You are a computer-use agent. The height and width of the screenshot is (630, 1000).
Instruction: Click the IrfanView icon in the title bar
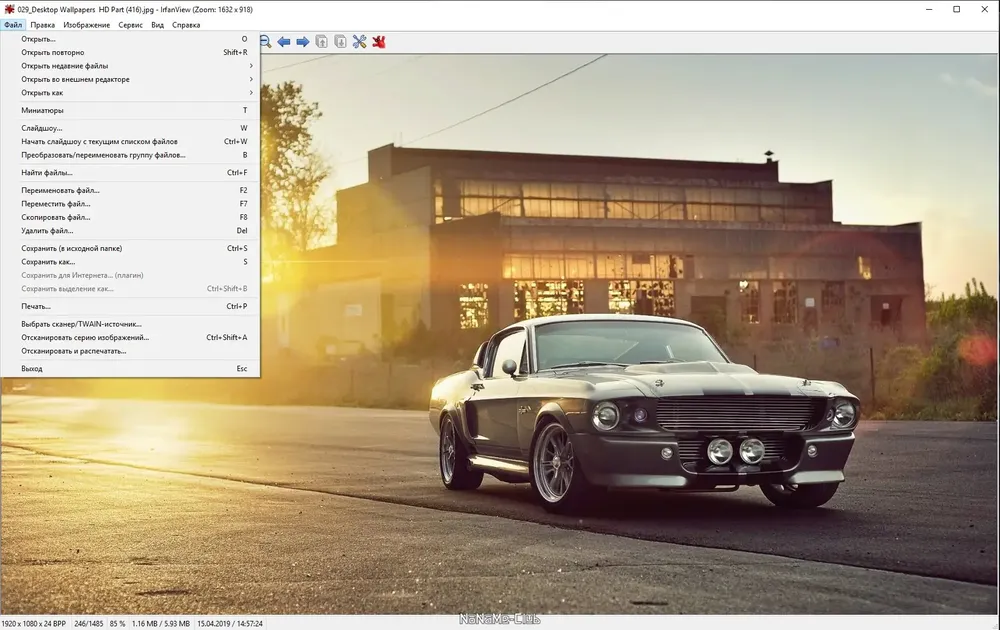(9, 10)
